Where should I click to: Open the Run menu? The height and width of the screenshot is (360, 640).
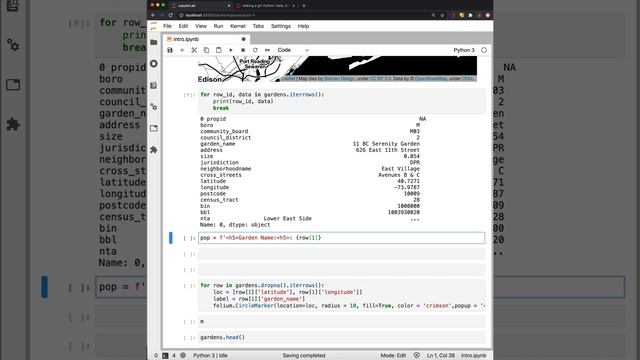(218, 26)
